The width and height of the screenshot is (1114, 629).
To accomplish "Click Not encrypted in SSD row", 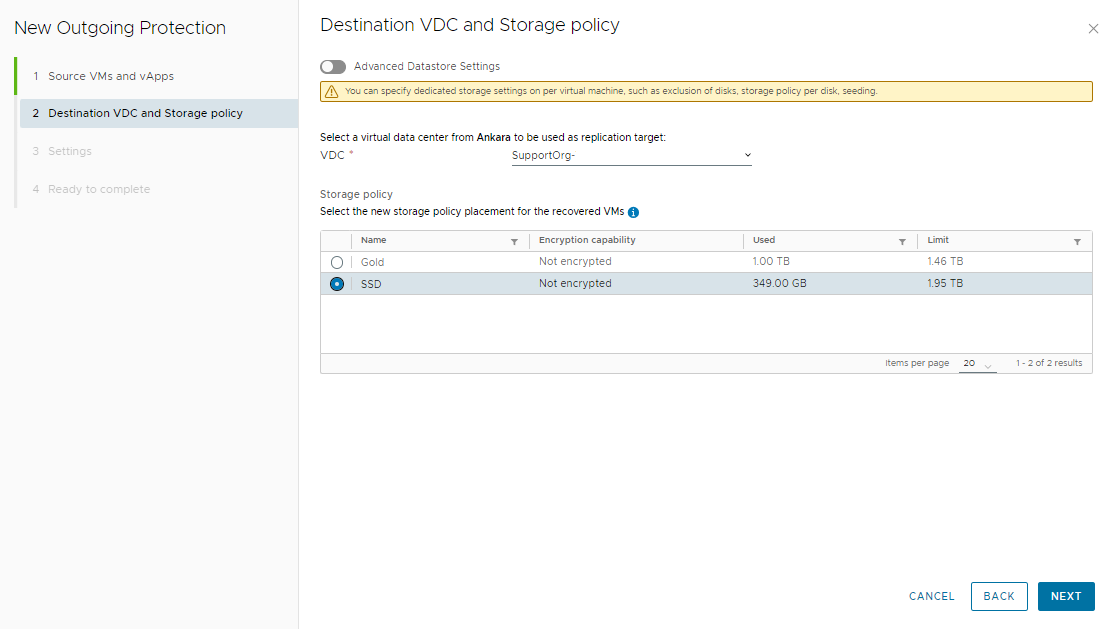I will pyautogui.click(x=575, y=284).
